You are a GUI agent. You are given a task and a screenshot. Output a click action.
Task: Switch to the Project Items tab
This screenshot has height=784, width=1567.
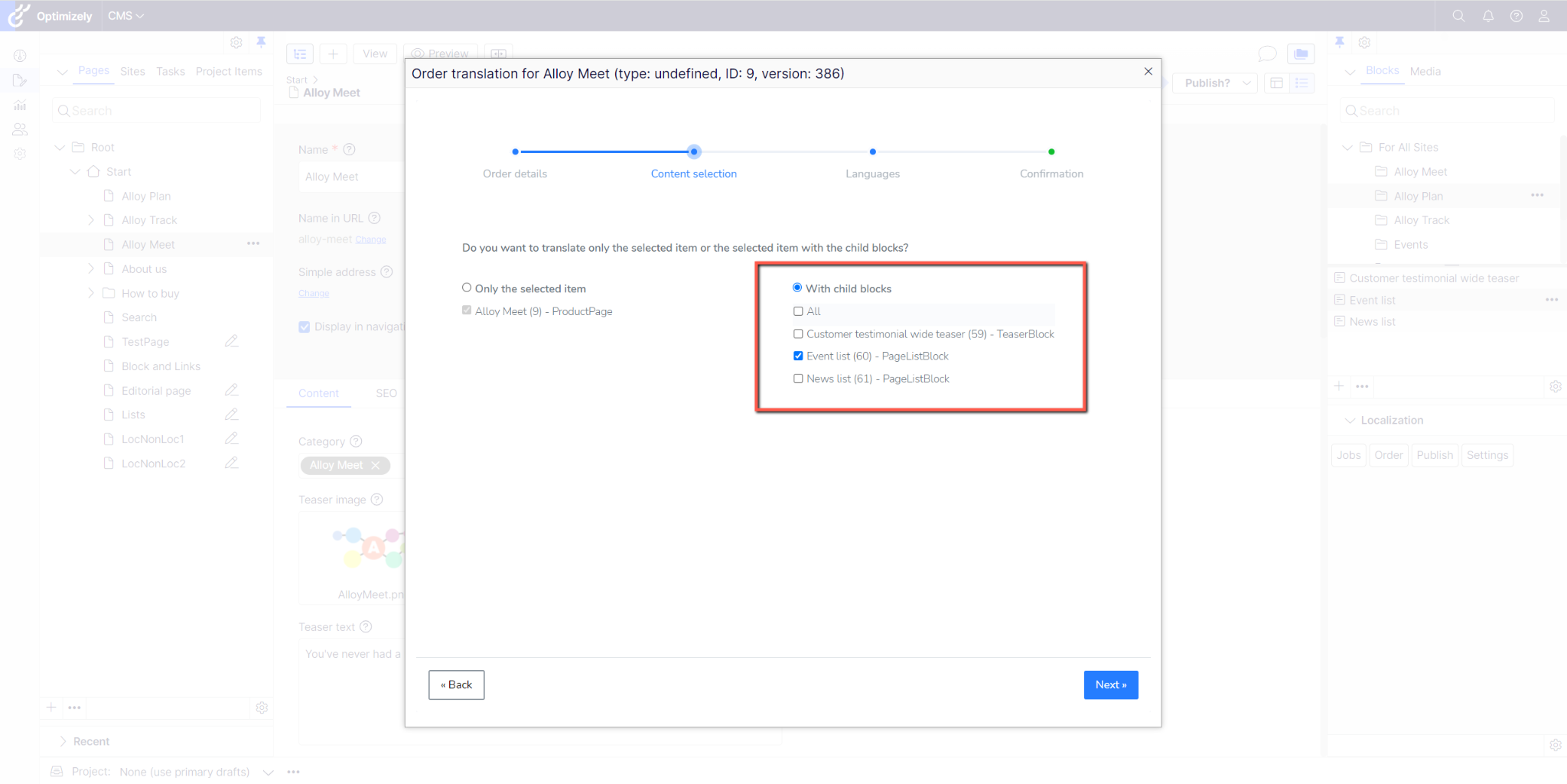(229, 71)
